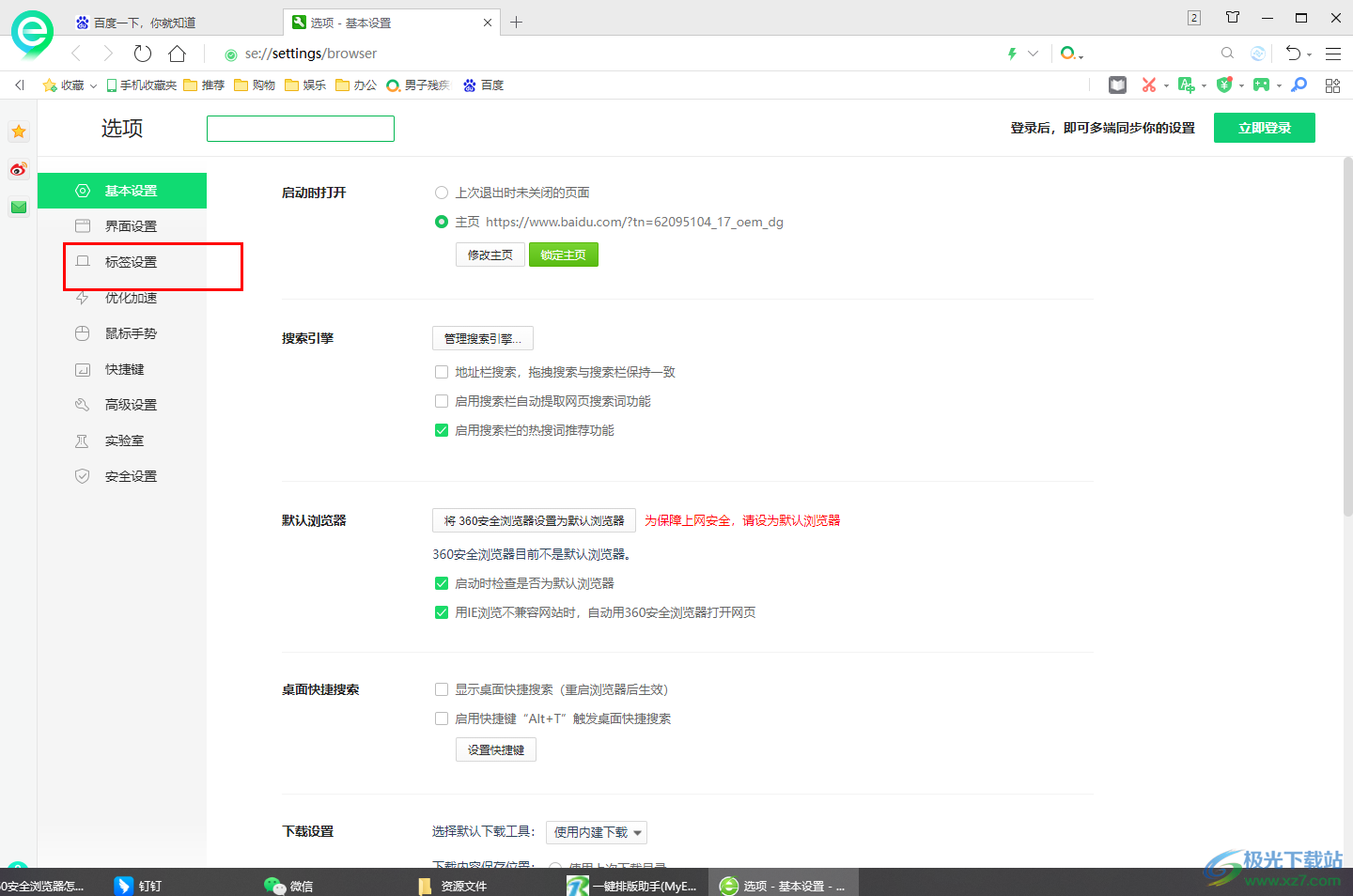Open the 购物 bookmark folder
The width and height of the screenshot is (1353, 896).
[255, 85]
